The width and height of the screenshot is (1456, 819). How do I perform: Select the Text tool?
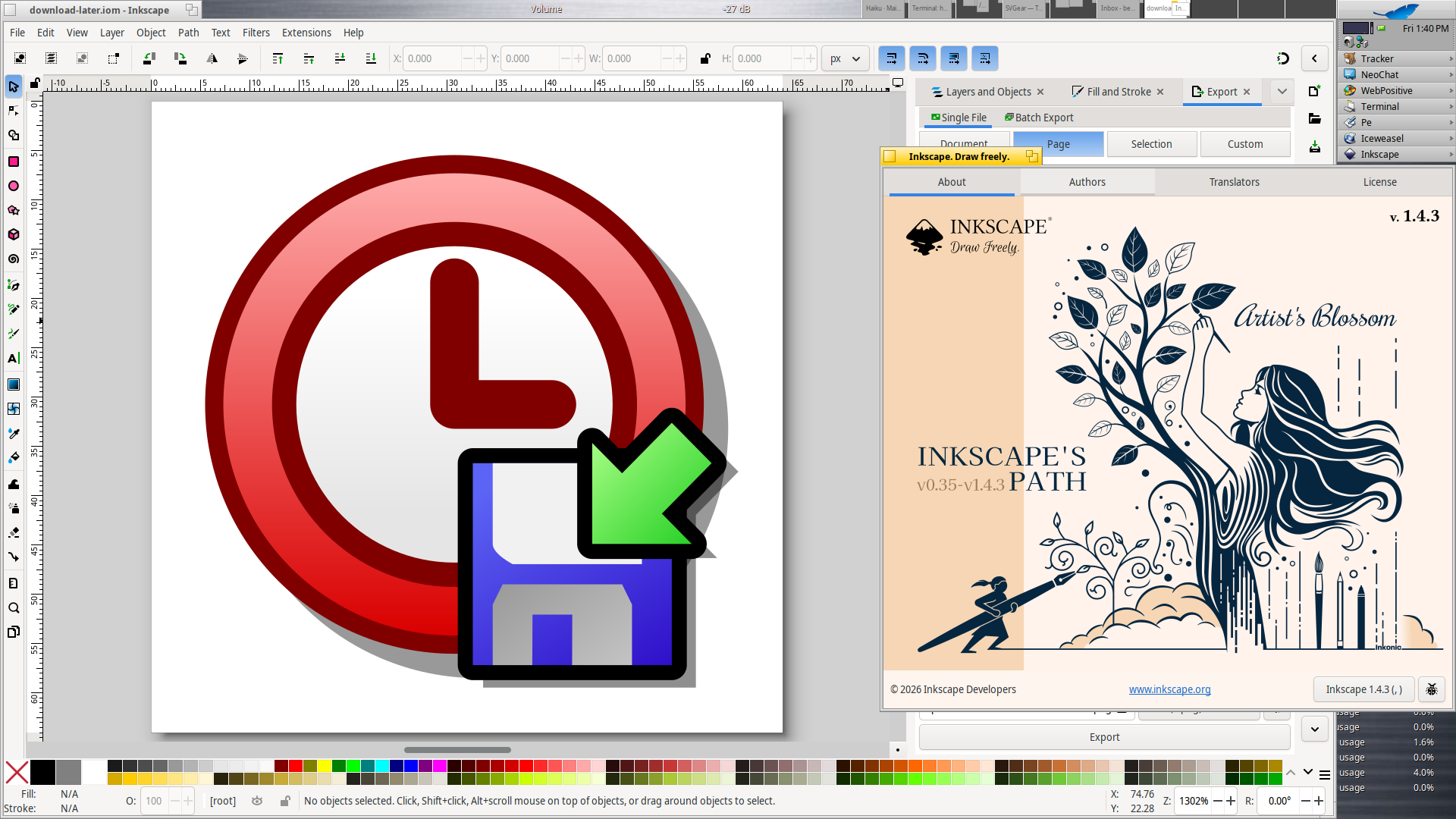(x=14, y=359)
